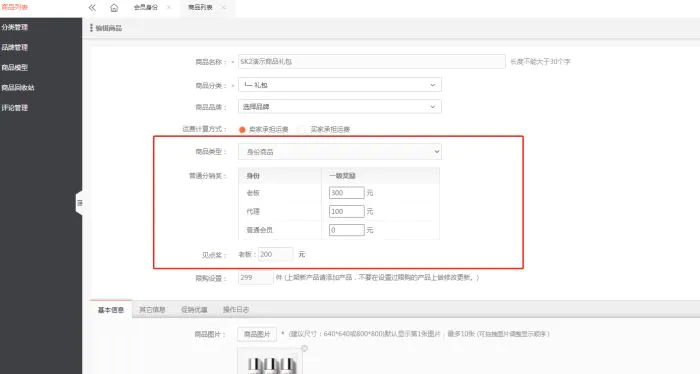Click the sidebar collapse handle on the dark panel edge
The width and height of the screenshot is (700, 374).
click(x=79, y=203)
